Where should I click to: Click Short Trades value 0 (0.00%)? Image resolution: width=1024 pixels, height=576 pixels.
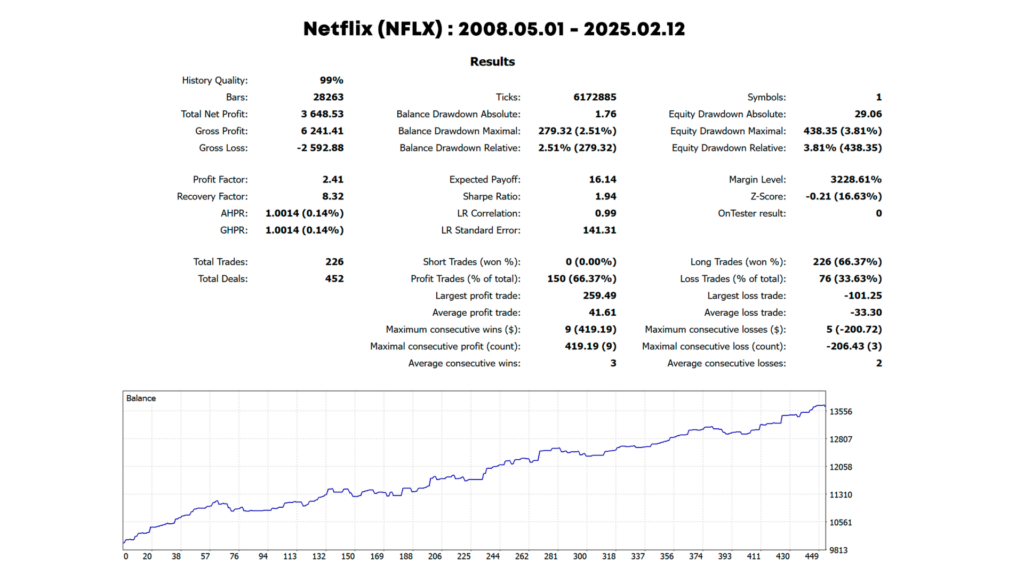pyautogui.click(x=591, y=262)
